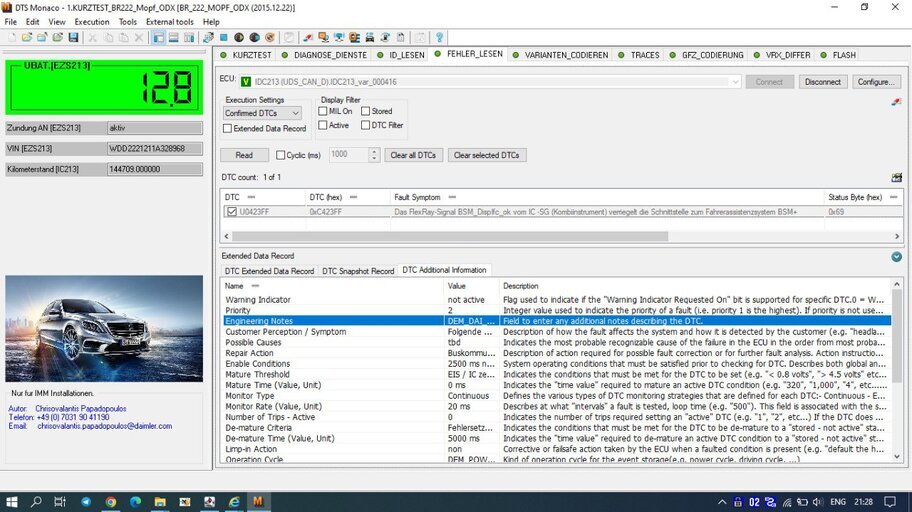Click the round blue collapse icon by Extended Data Record

[896, 257]
